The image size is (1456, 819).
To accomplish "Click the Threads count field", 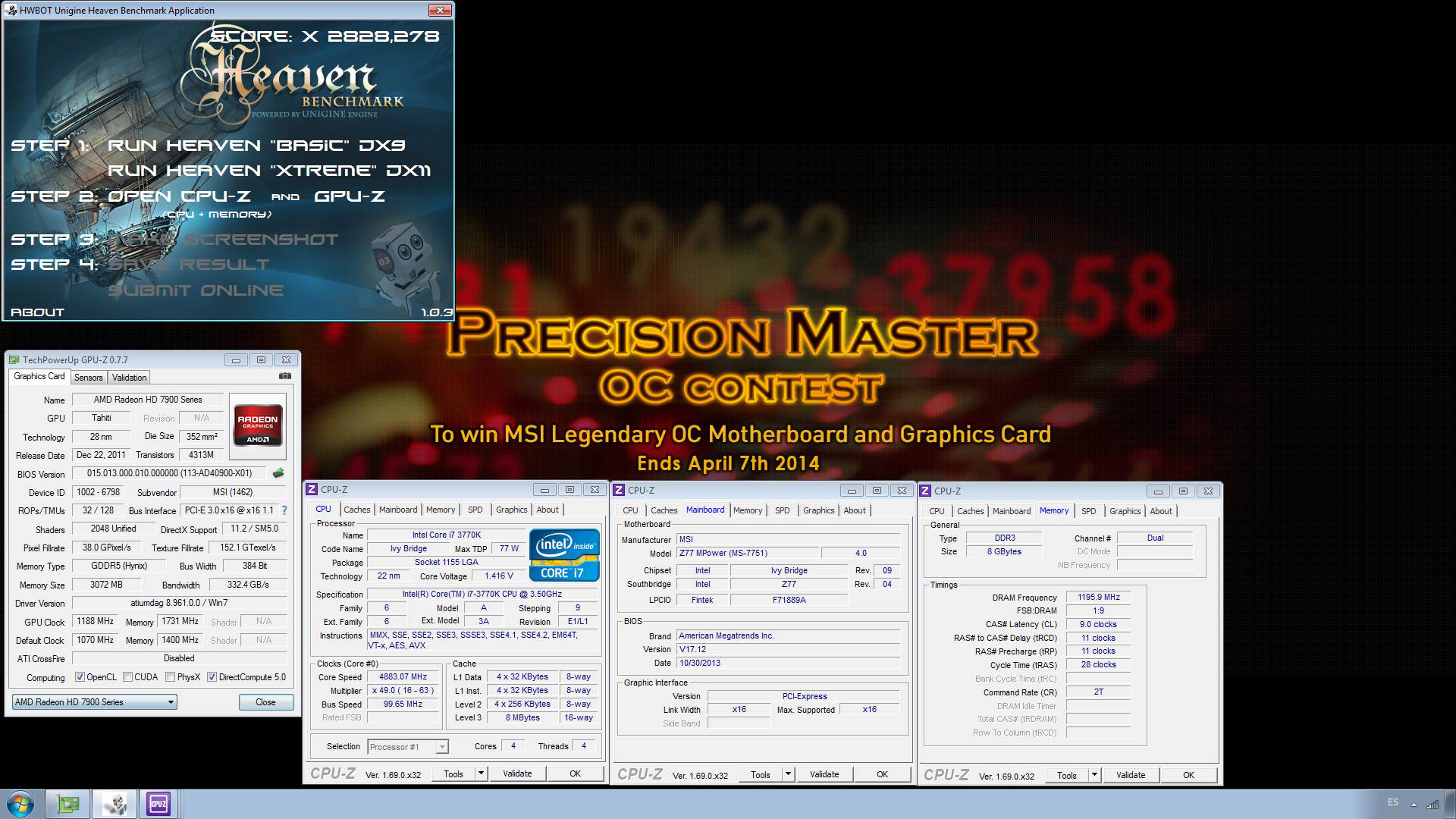I will coord(583,746).
